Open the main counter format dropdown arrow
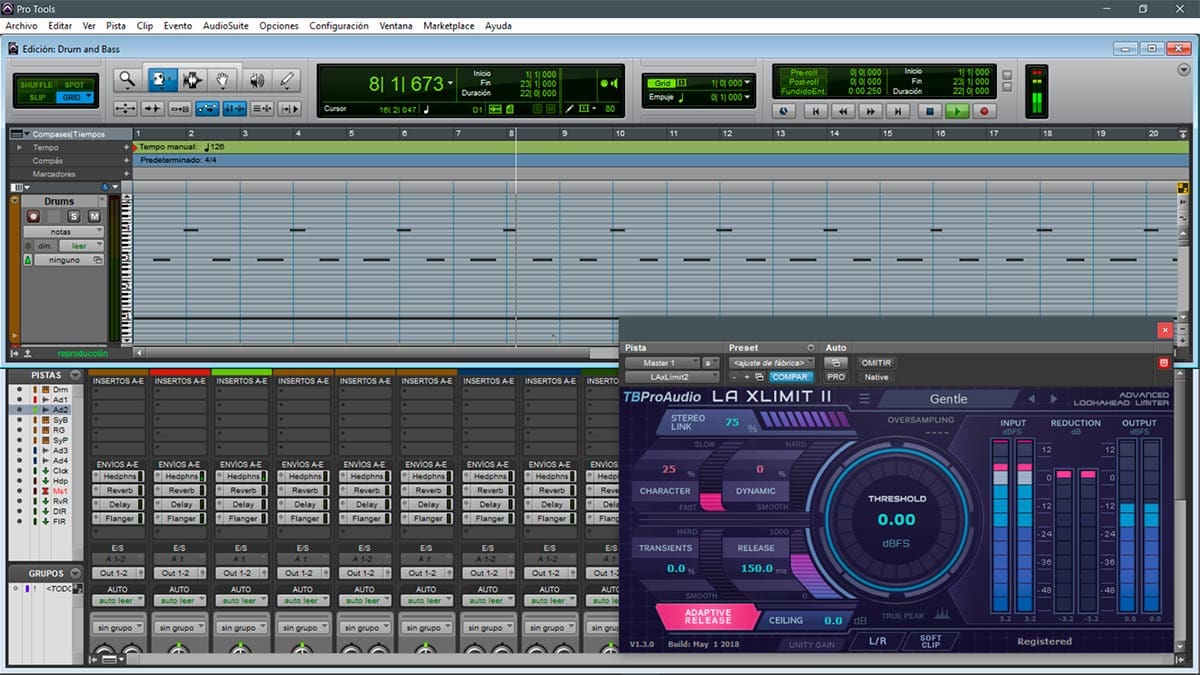Screen dimensions: 1200x675 click(x=451, y=84)
